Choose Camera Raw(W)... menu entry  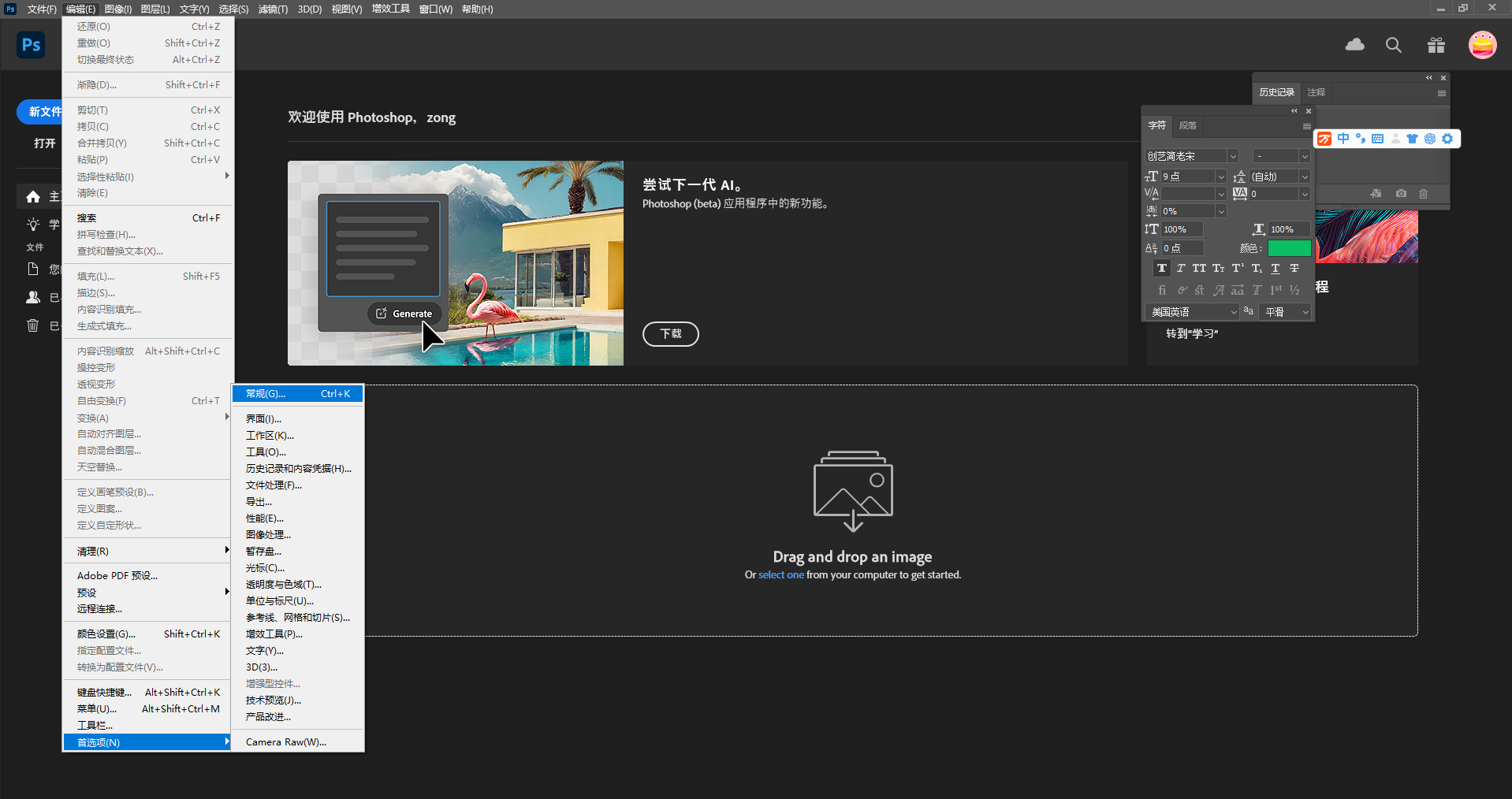(x=285, y=742)
